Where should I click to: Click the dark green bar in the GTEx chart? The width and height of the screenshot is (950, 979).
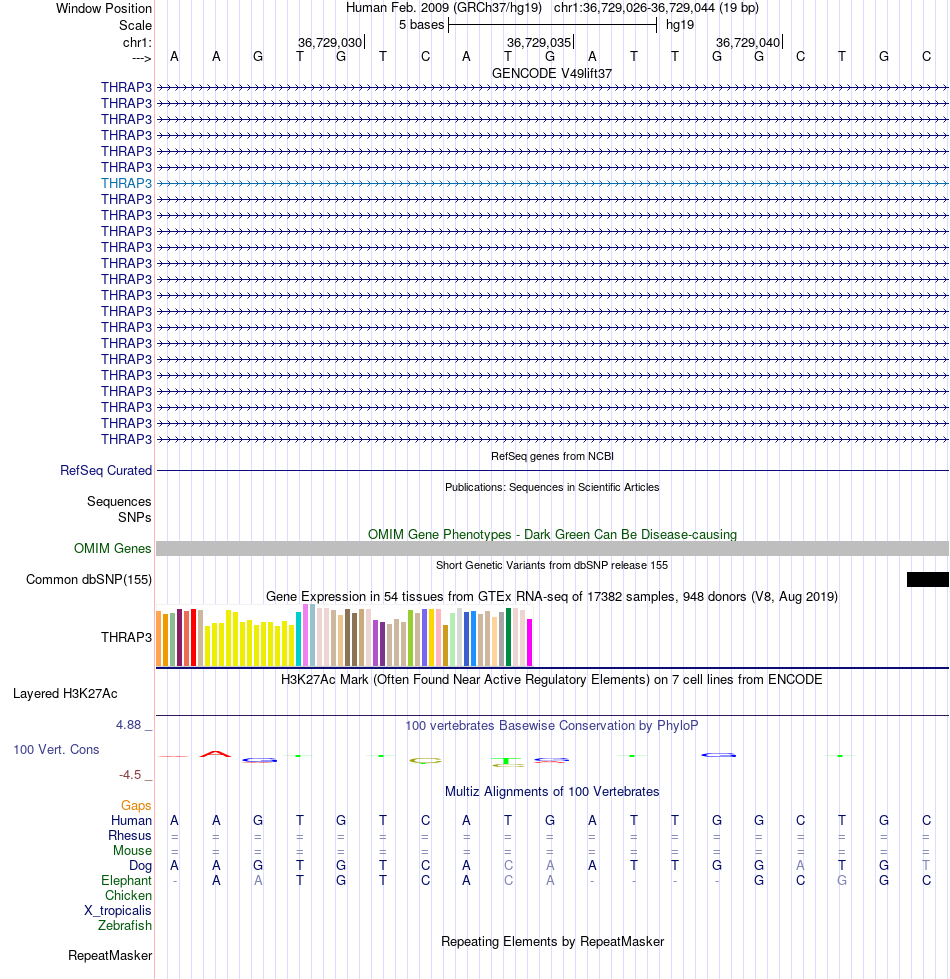[509, 637]
